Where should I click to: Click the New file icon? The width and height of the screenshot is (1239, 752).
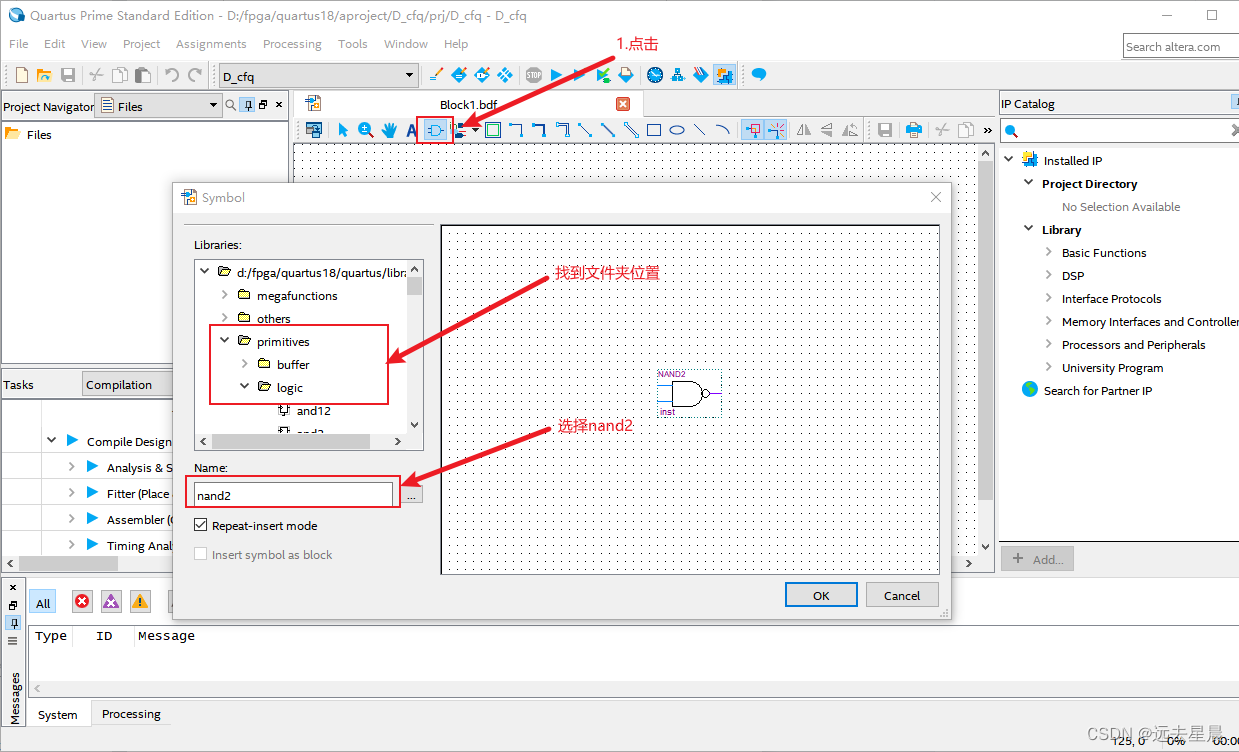pyautogui.click(x=21, y=75)
